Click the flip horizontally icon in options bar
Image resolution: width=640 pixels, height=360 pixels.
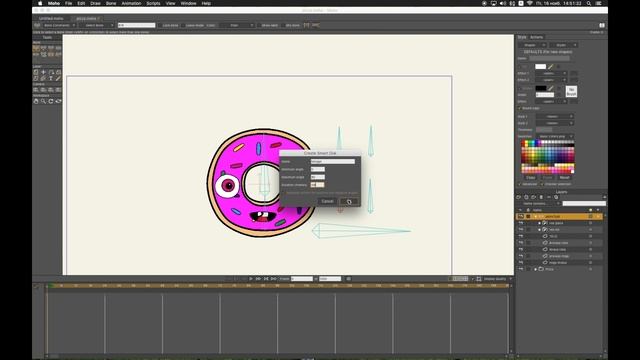coord(307,25)
